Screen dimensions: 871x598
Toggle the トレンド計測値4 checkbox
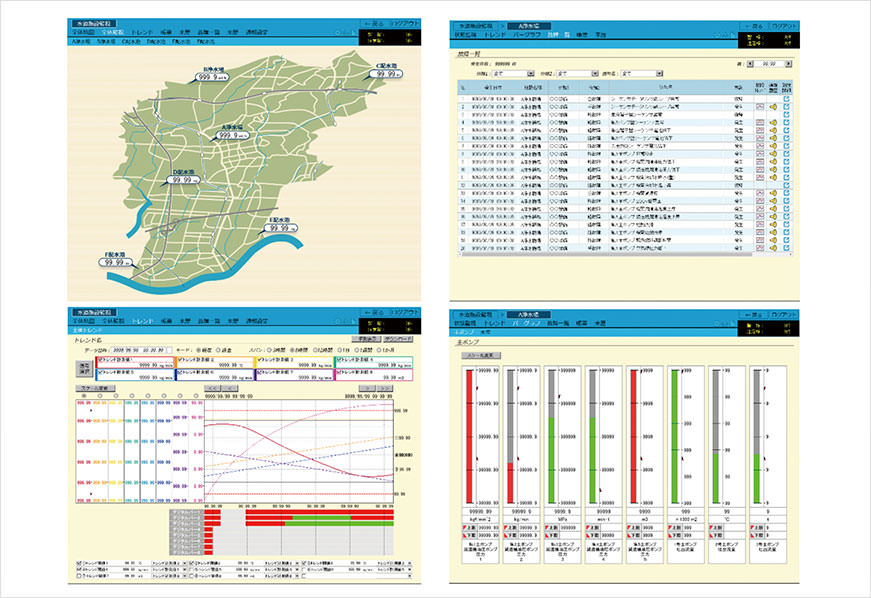coord(339,359)
